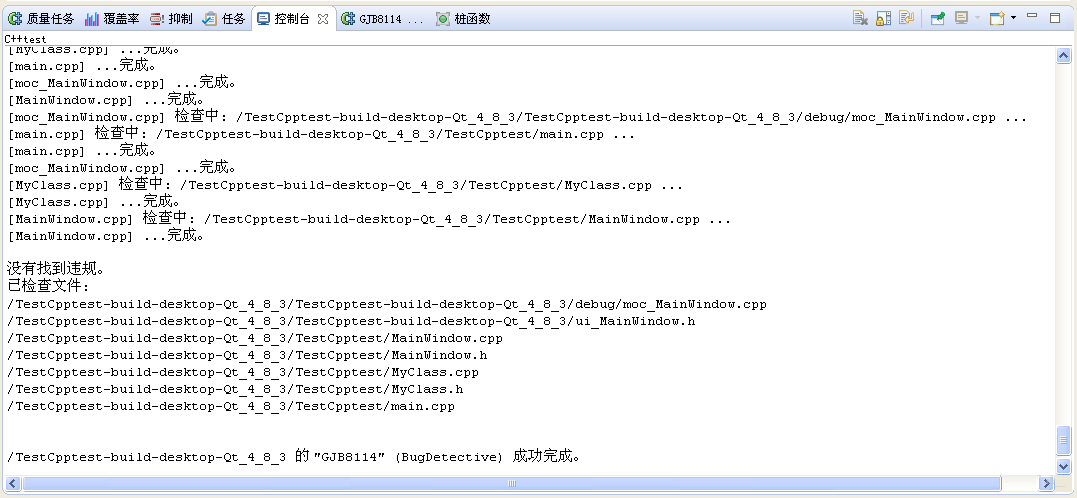Click the C++test console title label
This screenshot has height=498, width=1077.
25,39
